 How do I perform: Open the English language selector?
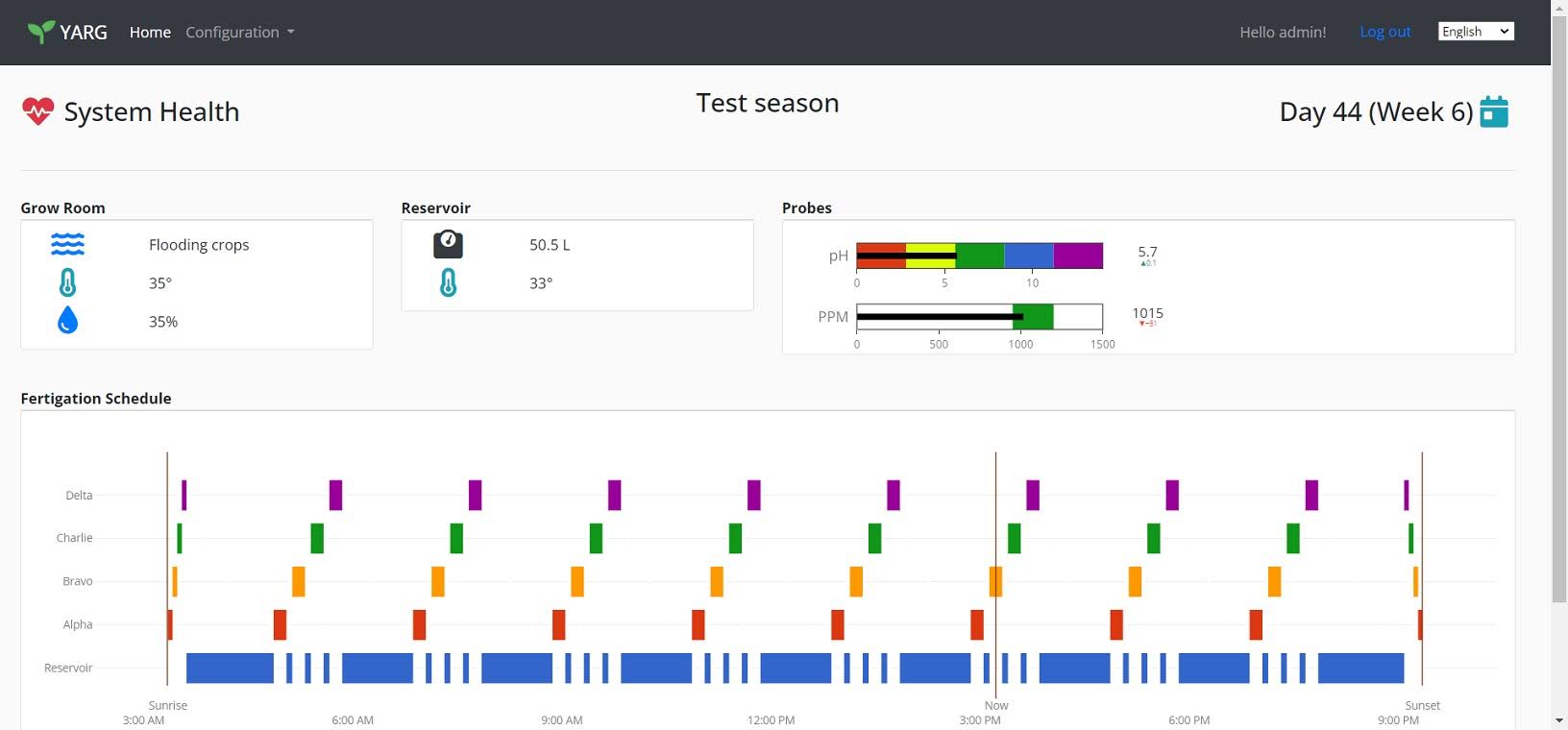(1475, 32)
